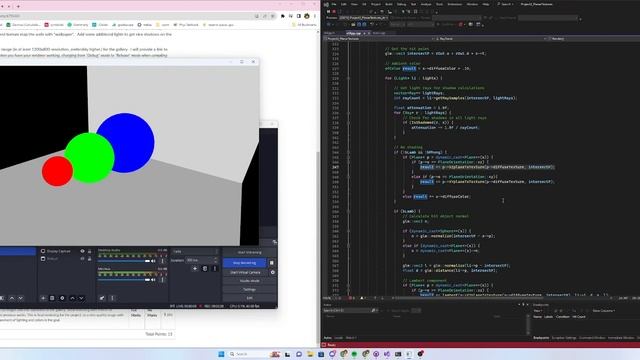
Task: Open Extensions menu in Visual Studio
Action: pyautogui.click(x=455, y=4)
